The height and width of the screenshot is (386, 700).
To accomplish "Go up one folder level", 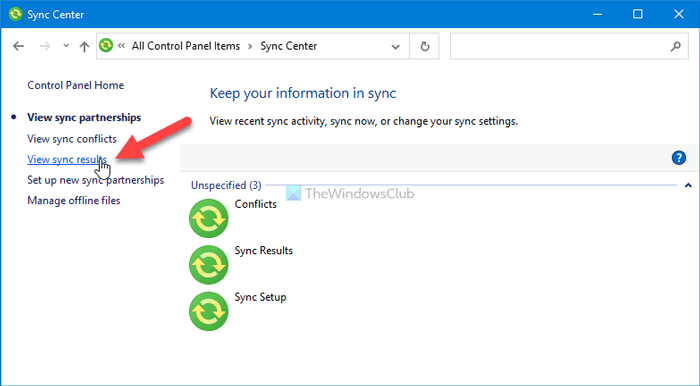I will [x=84, y=46].
